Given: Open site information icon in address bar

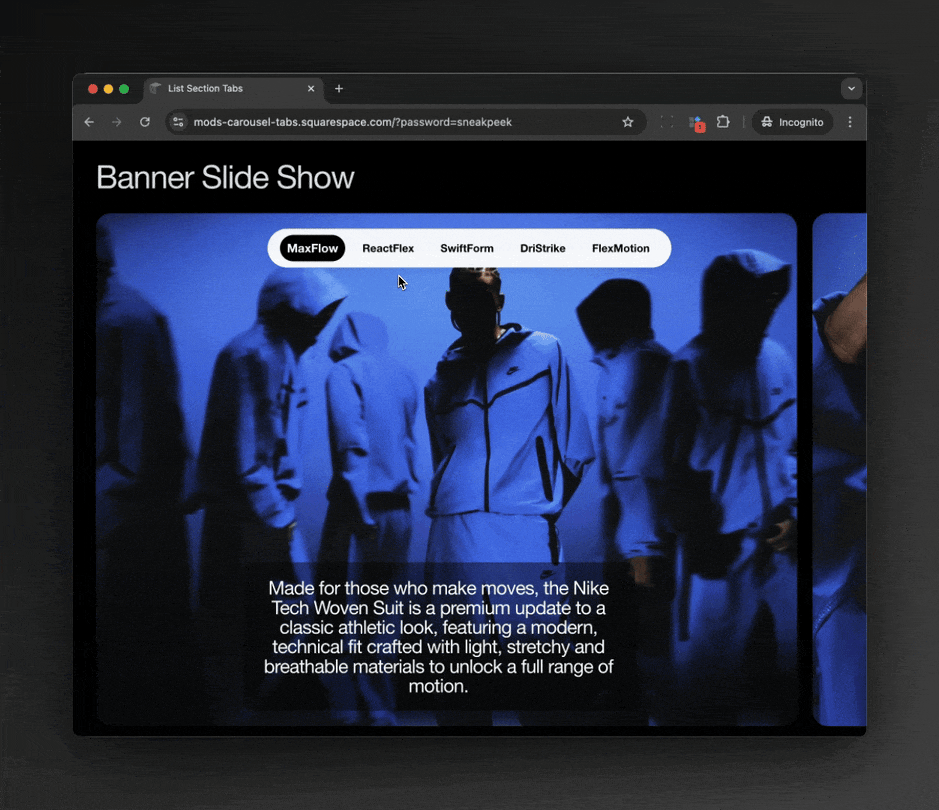Looking at the screenshot, I should tap(178, 122).
